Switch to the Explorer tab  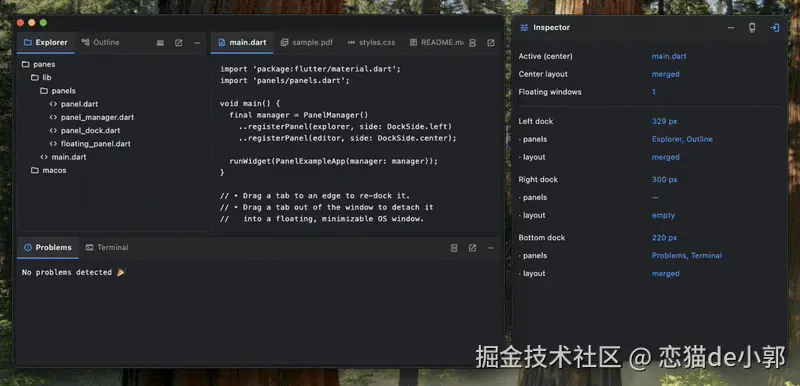tap(46, 43)
